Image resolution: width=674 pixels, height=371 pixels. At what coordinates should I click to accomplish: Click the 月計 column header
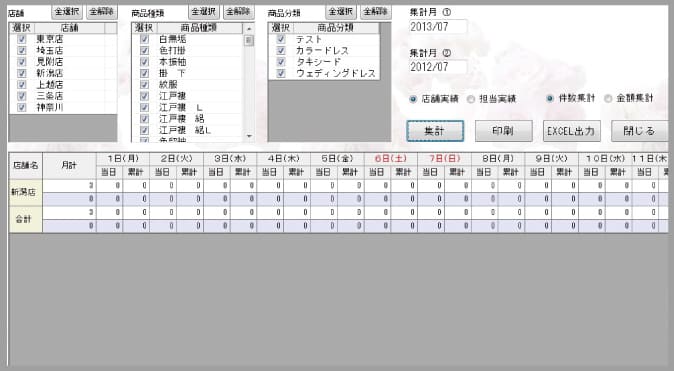pyautogui.click(x=69, y=166)
